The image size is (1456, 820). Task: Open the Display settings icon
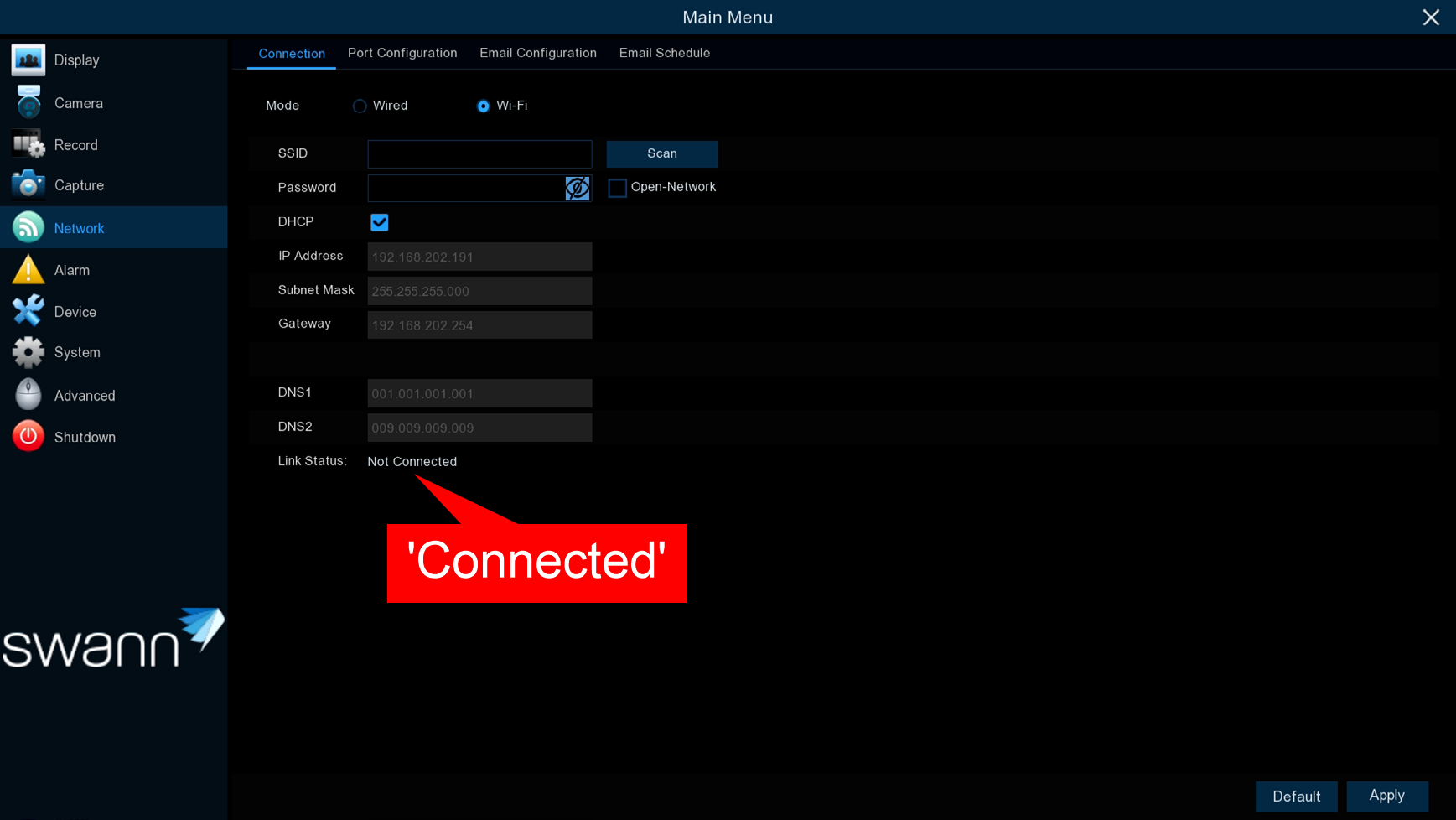pos(28,60)
